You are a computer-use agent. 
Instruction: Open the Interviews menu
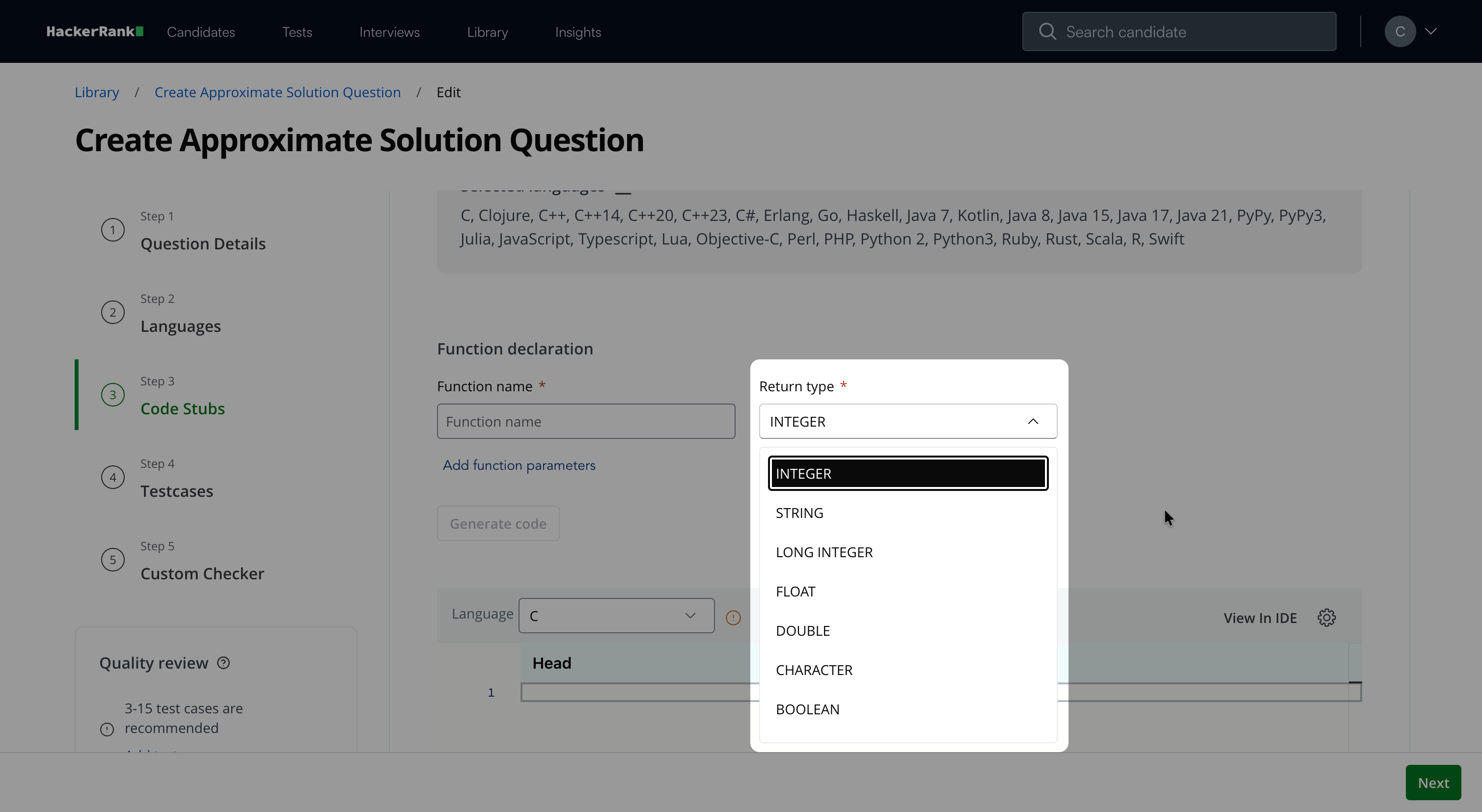pyautogui.click(x=389, y=32)
